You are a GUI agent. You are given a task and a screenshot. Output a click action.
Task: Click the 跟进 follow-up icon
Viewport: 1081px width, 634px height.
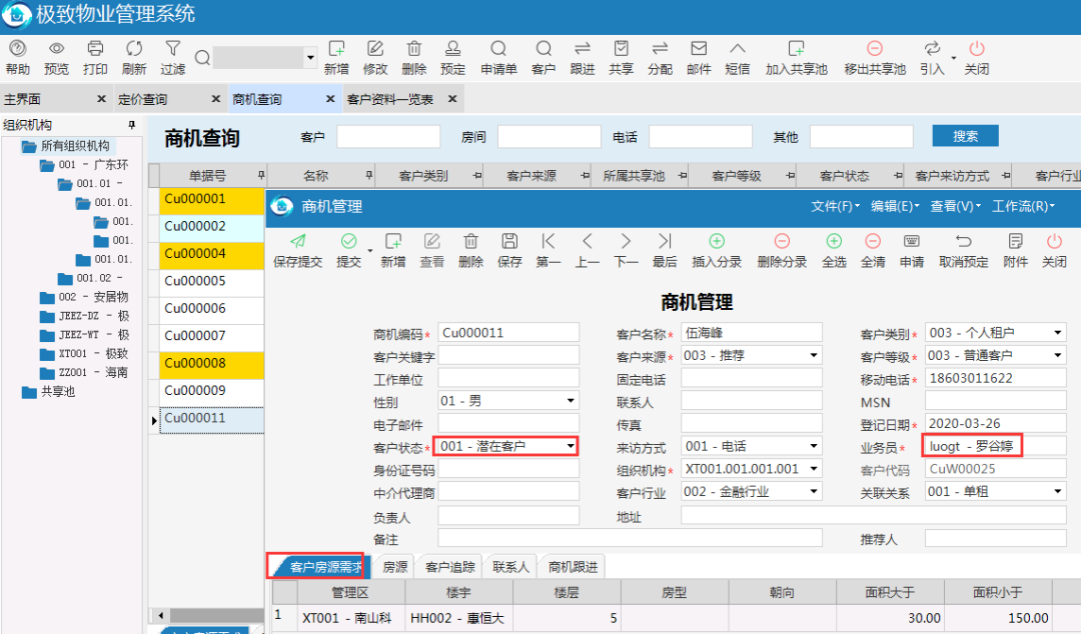point(583,48)
